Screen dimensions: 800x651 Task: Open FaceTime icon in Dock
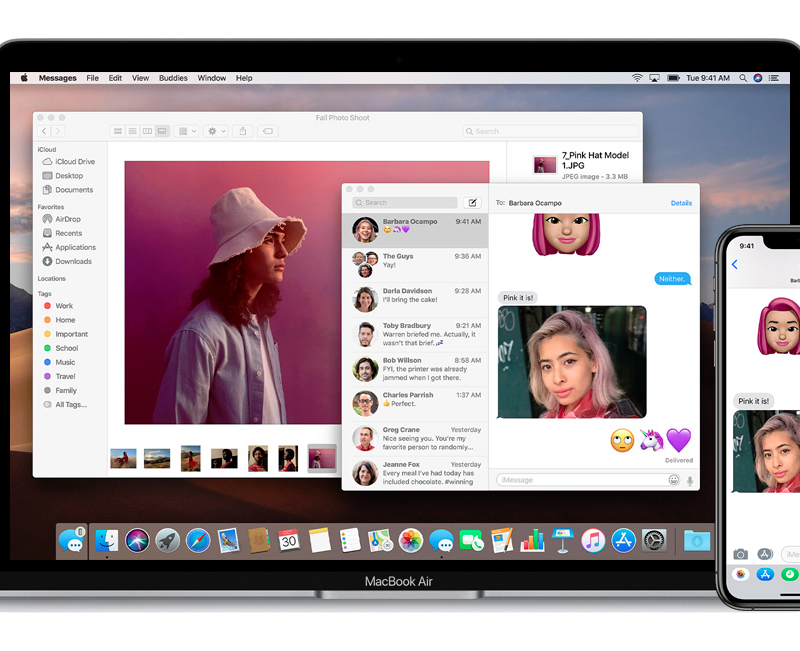[471, 541]
